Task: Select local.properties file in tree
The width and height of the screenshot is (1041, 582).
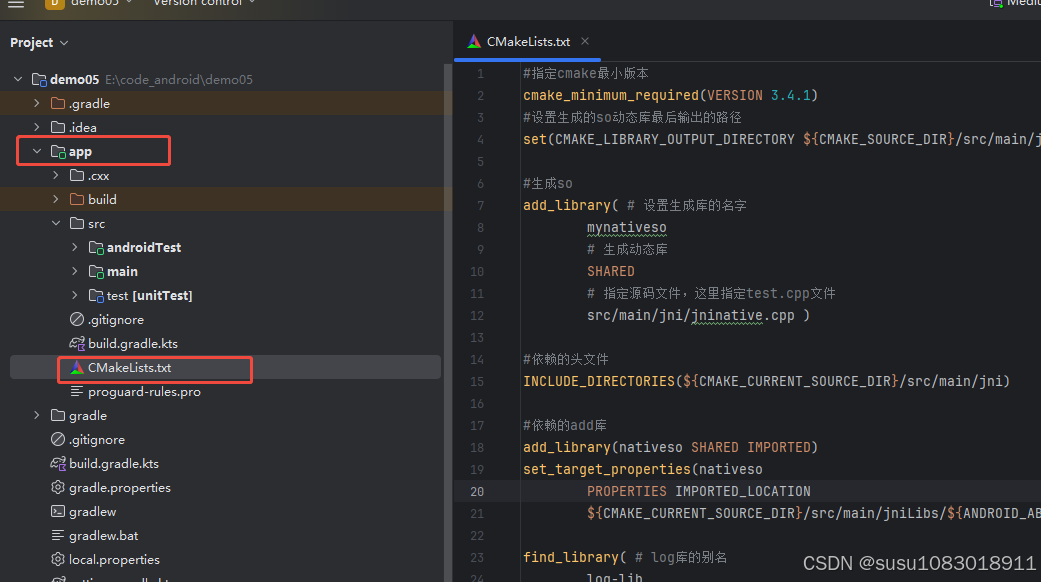Action: 114,560
